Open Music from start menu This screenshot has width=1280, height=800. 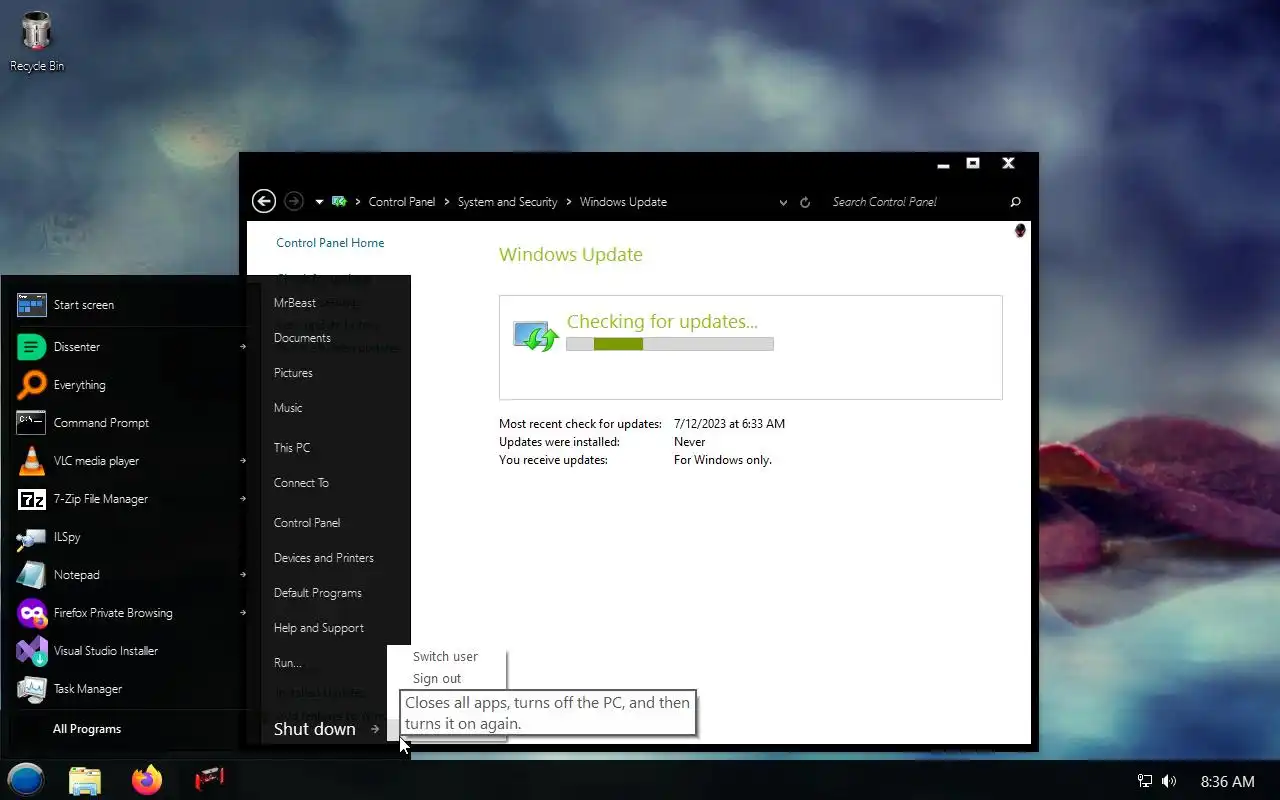pyautogui.click(x=288, y=408)
